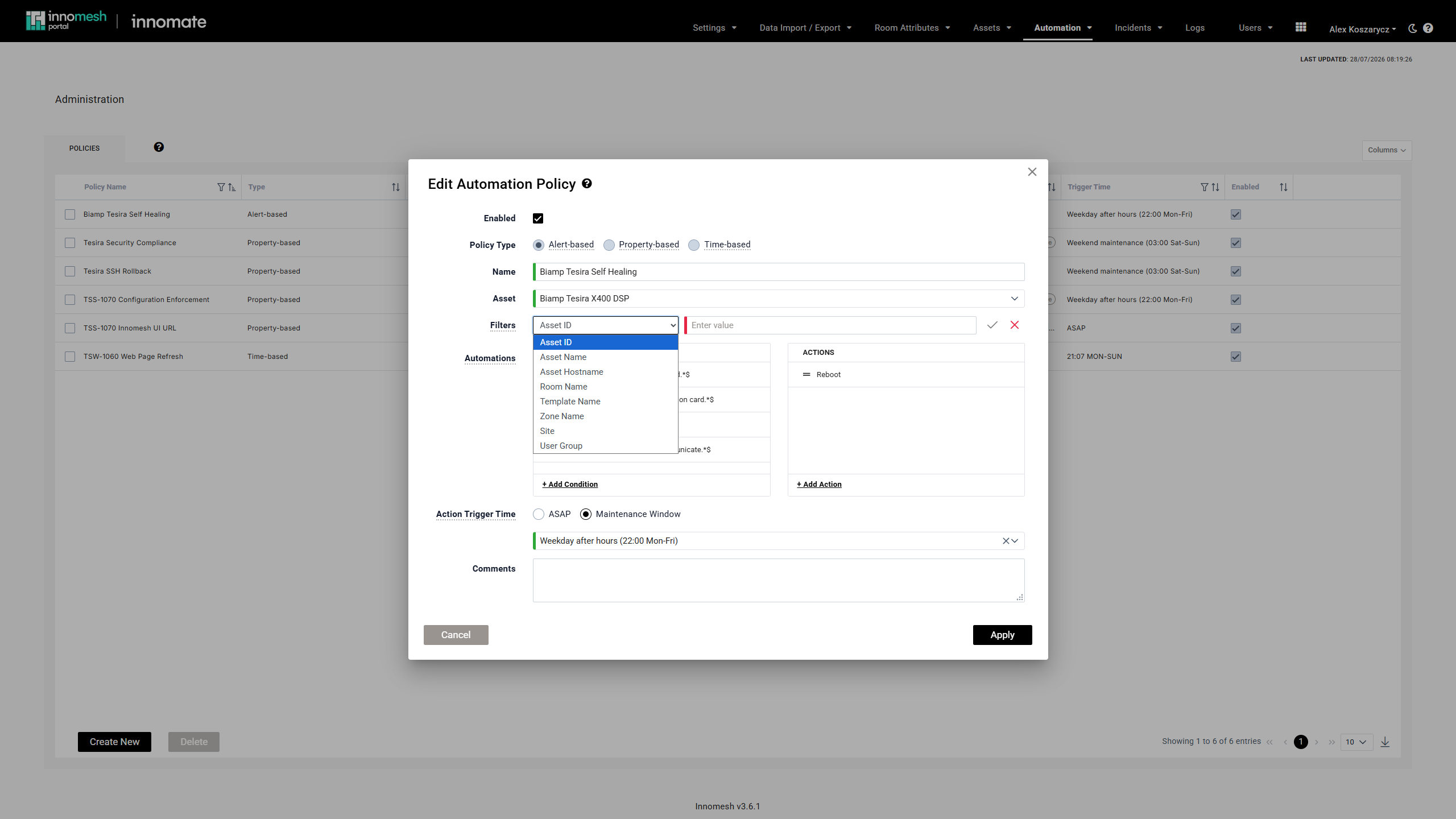Click the Apply button
The width and height of the screenshot is (1456, 819).
pyautogui.click(x=1002, y=635)
